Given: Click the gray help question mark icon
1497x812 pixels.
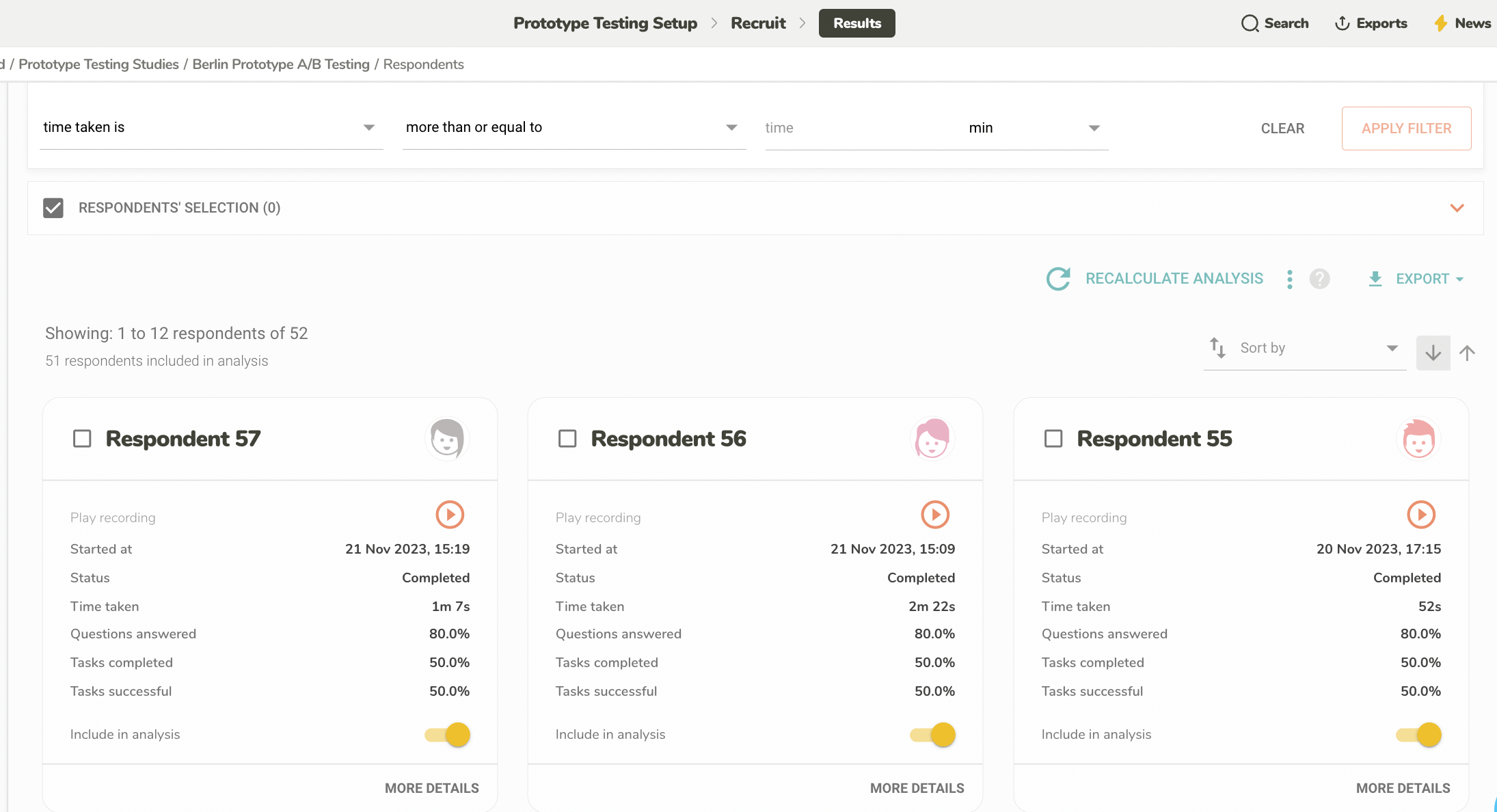Looking at the screenshot, I should tap(1319, 279).
